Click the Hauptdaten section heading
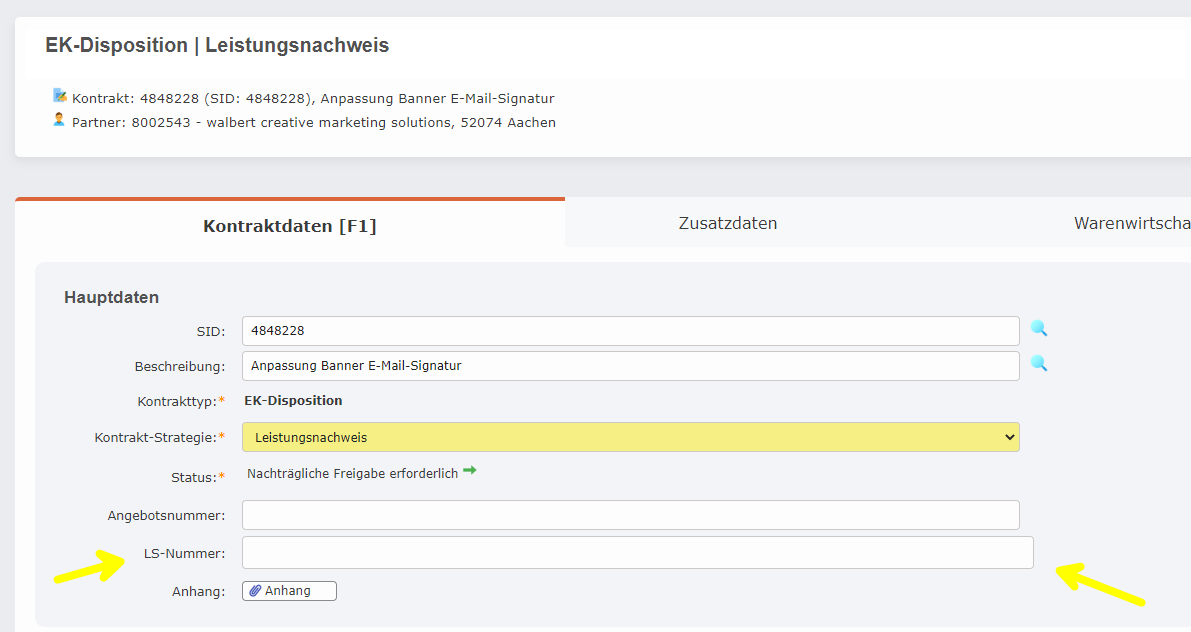This screenshot has width=1191, height=632. click(x=111, y=297)
